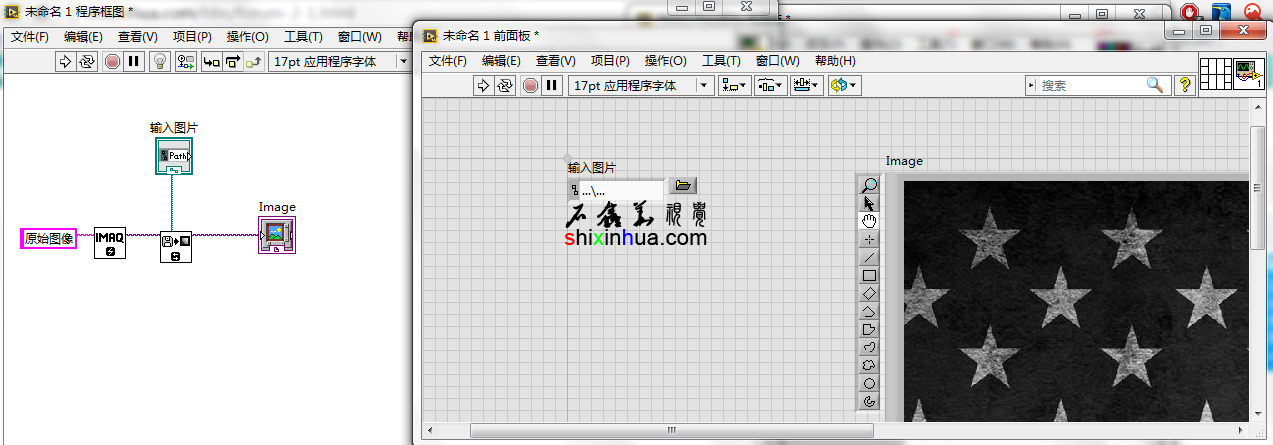
Task: Toggle Pause button on front panel toolbar
Action: tap(552, 86)
